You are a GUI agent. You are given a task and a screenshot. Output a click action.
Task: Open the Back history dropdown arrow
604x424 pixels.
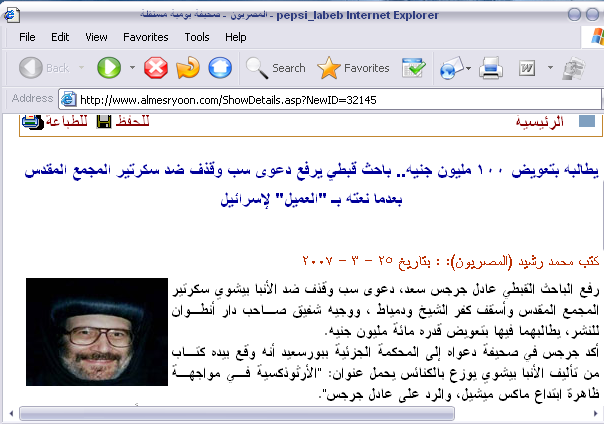81,68
